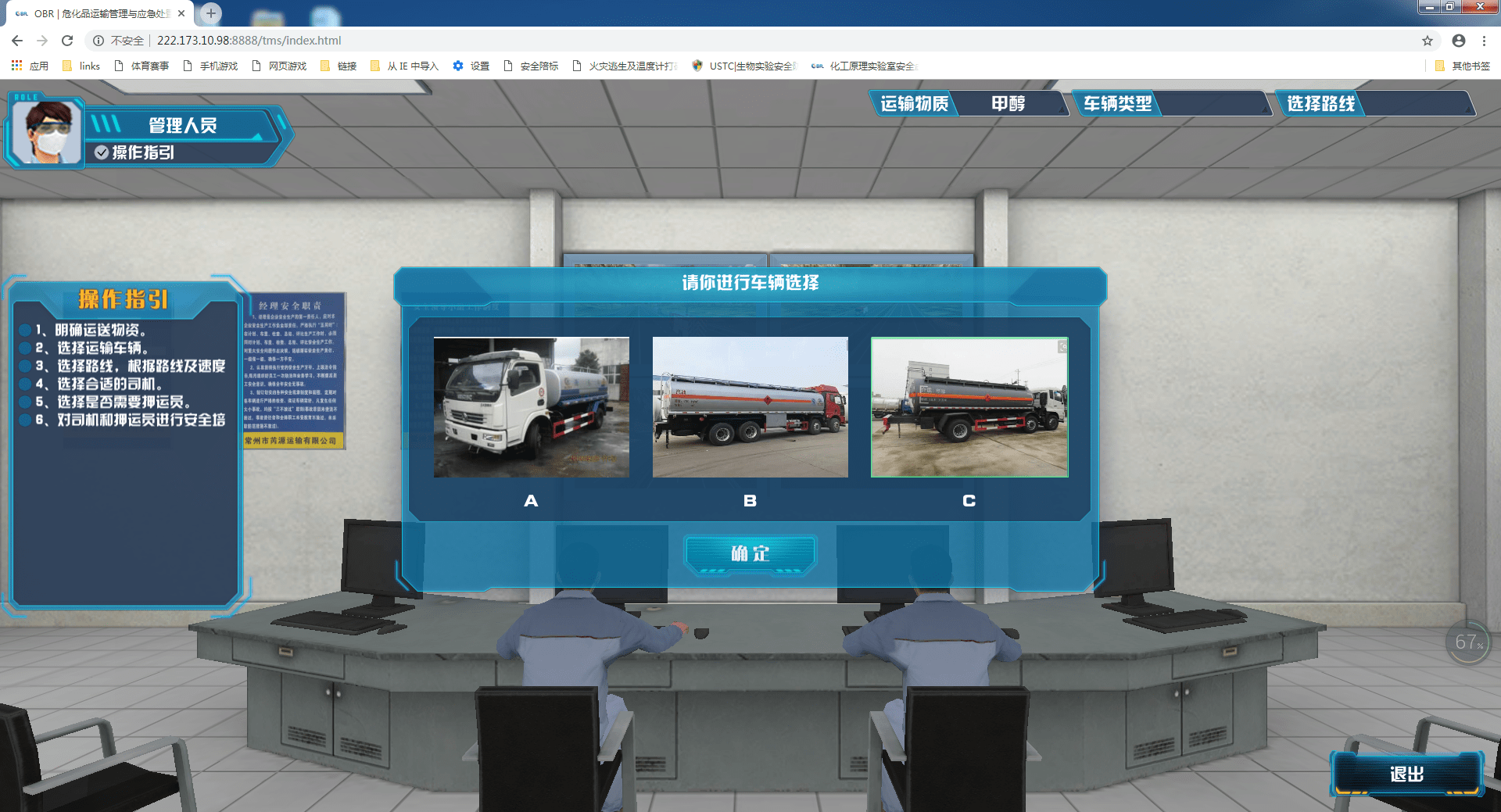Viewport: 1501px width, 812px height.
Task: Open a new browser tab
Action: (x=210, y=13)
